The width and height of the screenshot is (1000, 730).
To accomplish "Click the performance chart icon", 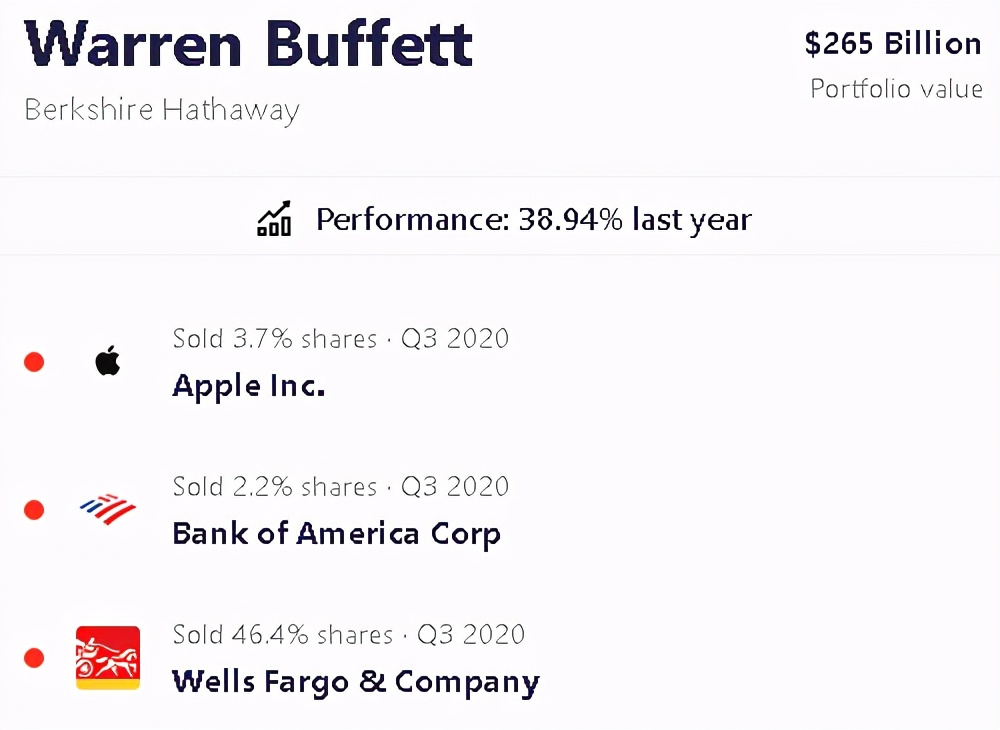I will (x=274, y=218).
